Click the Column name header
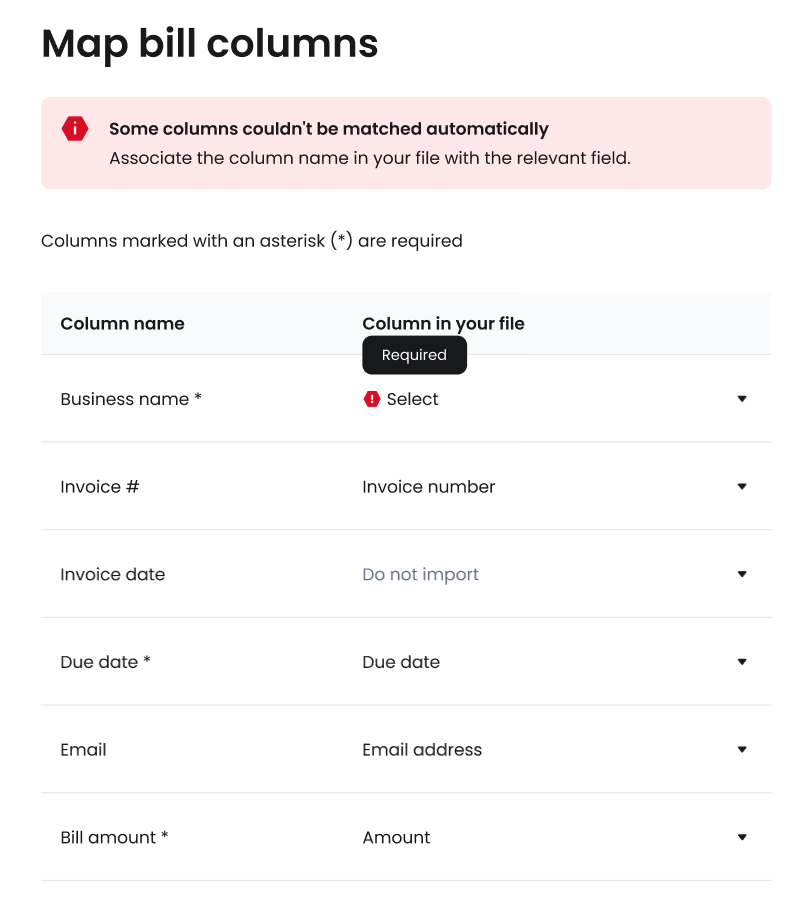The width and height of the screenshot is (795, 897). [122, 323]
